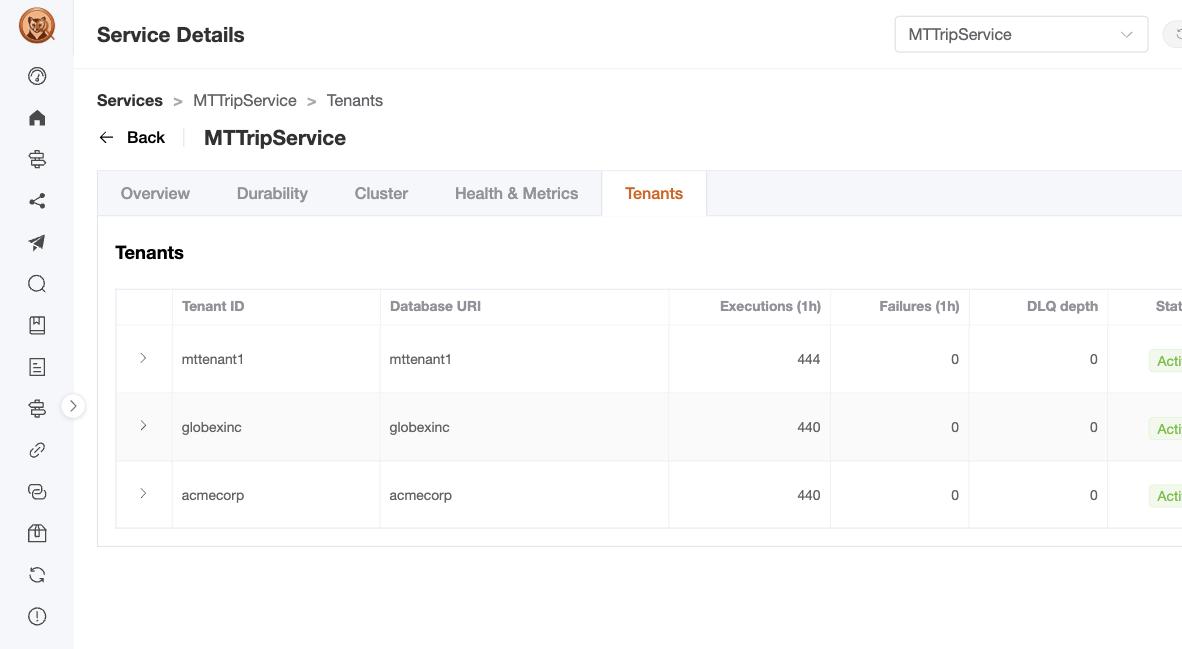The width and height of the screenshot is (1182, 649).
Task: Expand the globexinc row
Action: 143,426
